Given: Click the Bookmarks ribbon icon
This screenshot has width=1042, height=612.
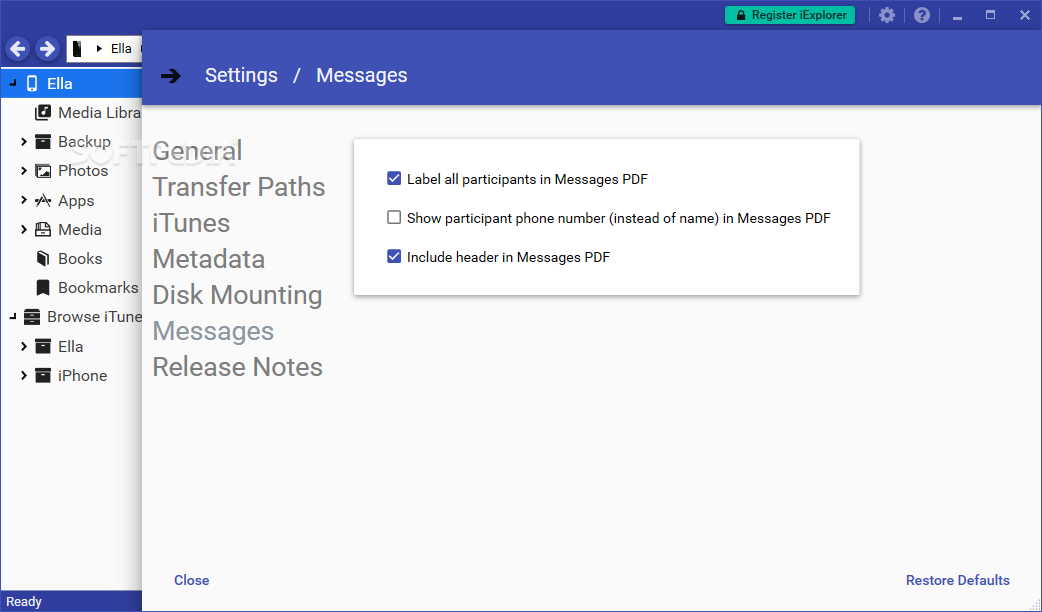Looking at the screenshot, I should click(x=43, y=288).
